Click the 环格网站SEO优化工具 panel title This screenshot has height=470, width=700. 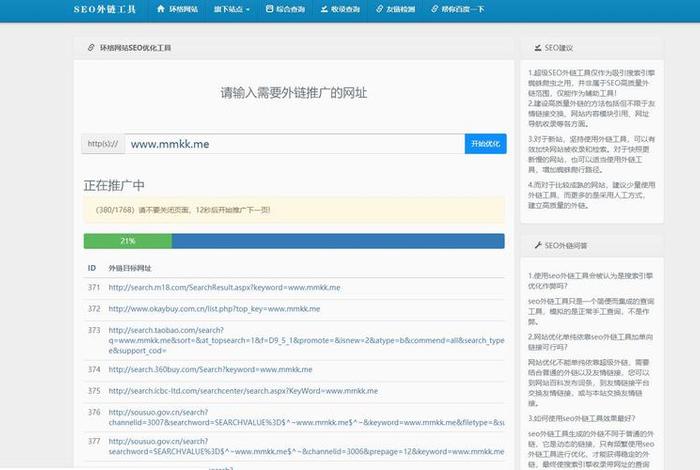[135, 48]
